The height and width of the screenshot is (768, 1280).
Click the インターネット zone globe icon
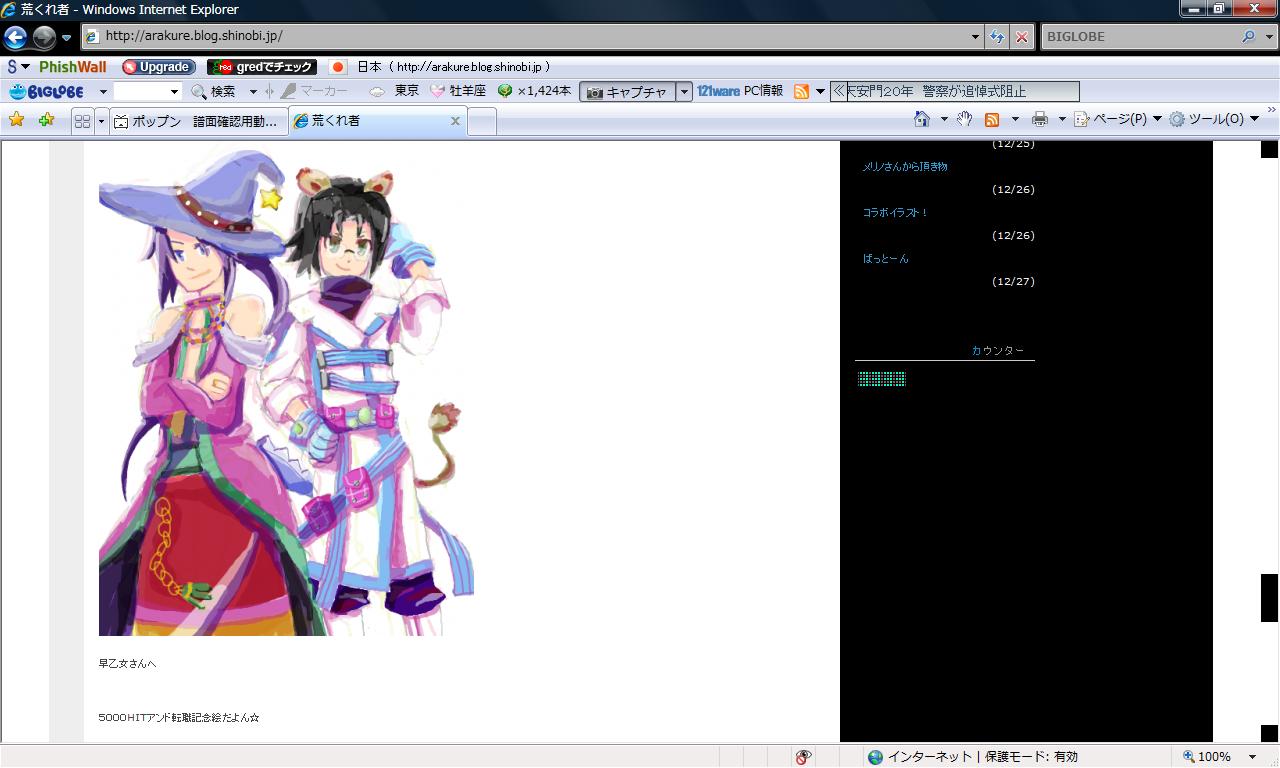click(x=876, y=757)
